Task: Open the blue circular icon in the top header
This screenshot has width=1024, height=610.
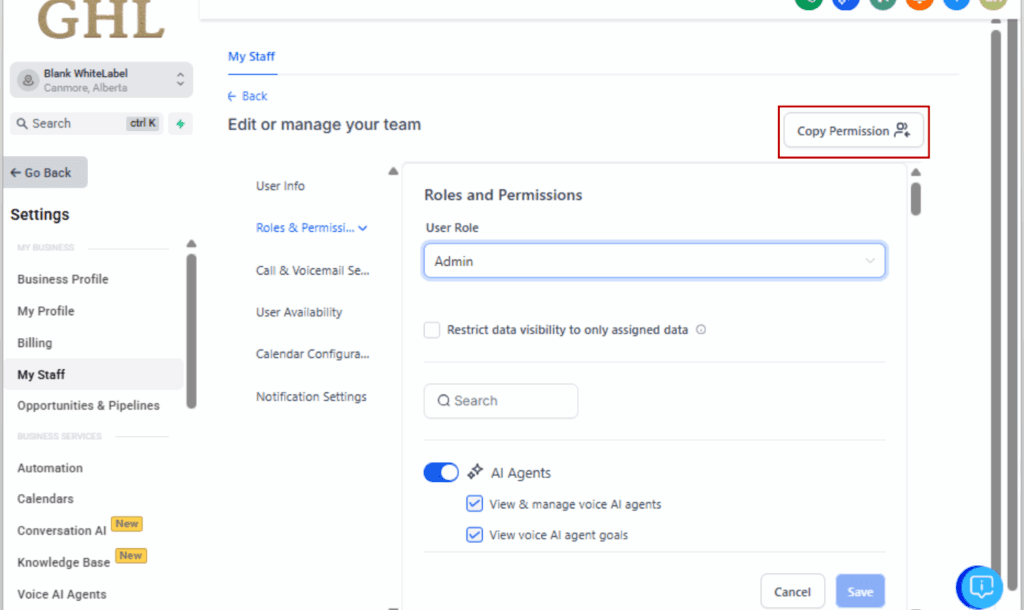Action: click(845, 4)
